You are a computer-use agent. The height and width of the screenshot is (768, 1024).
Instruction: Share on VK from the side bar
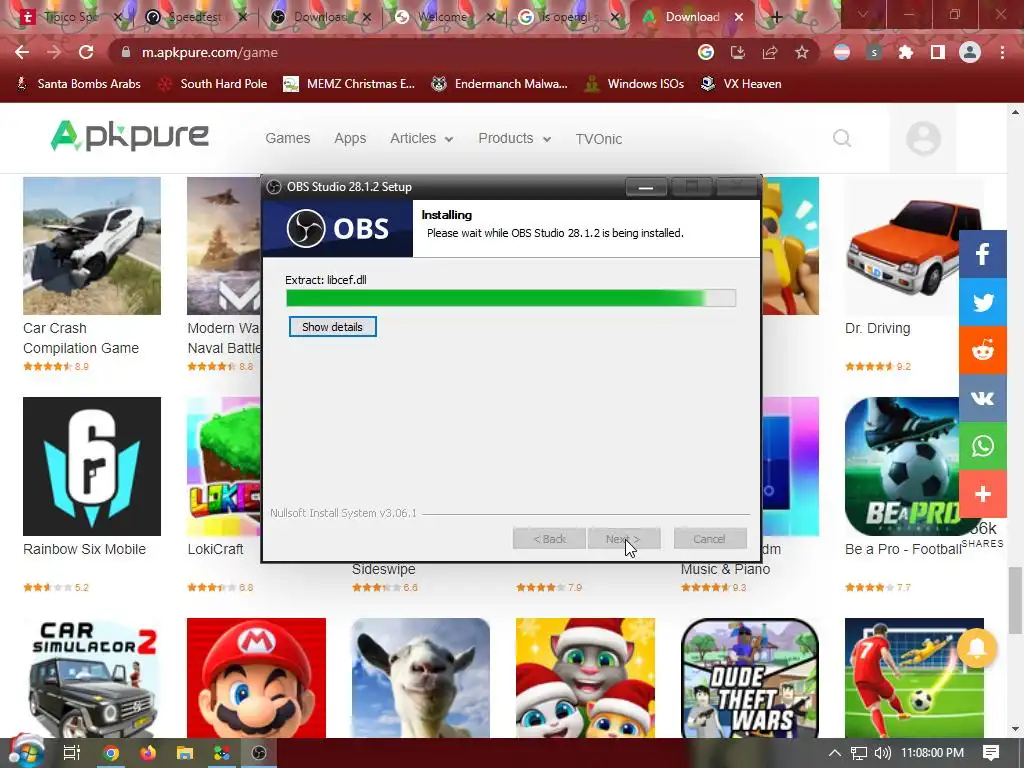click(x=982, y=398)
